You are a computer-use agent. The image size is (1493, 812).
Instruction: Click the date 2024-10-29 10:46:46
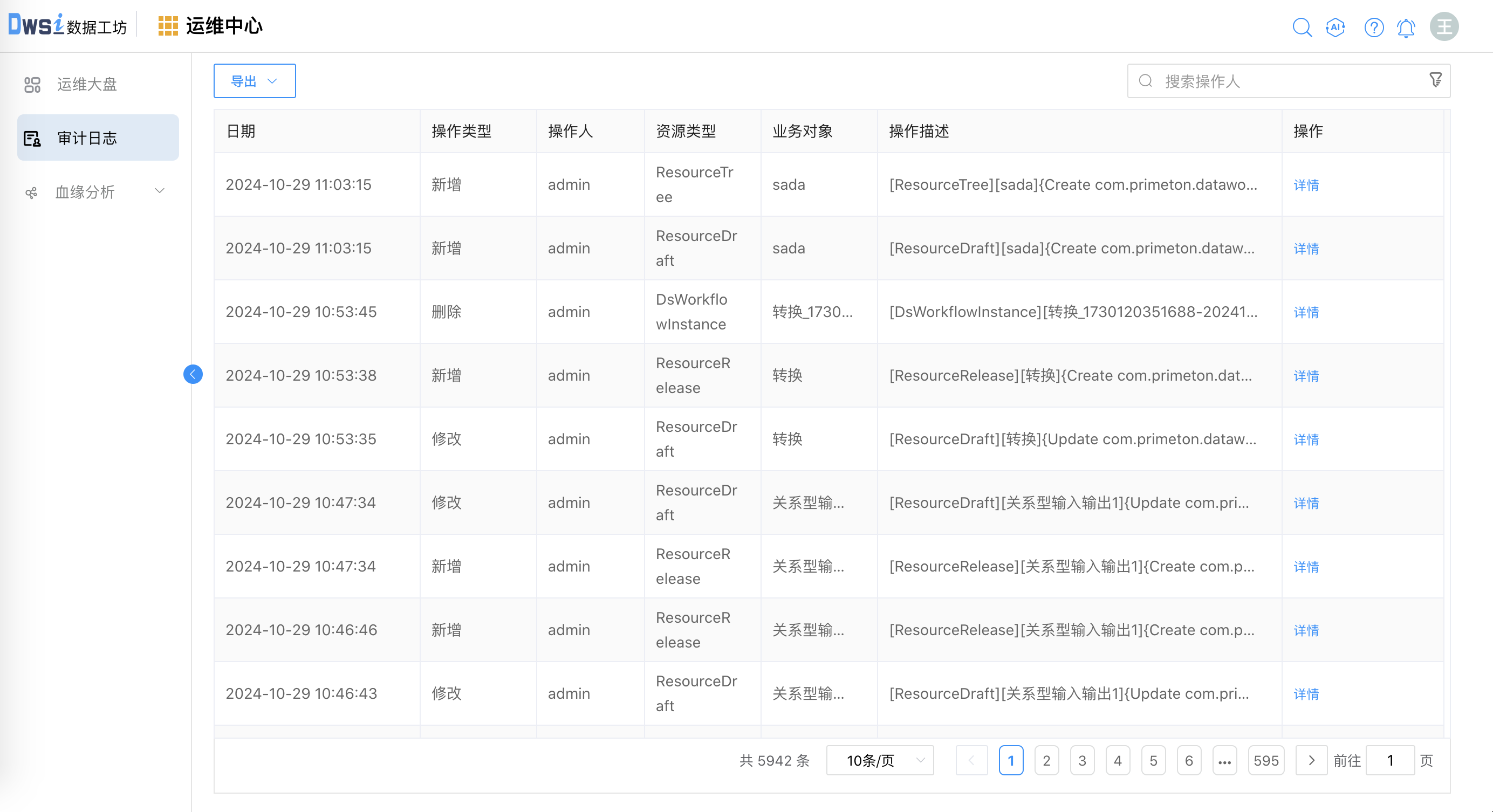pyautogui.click(x=301, y=630)
